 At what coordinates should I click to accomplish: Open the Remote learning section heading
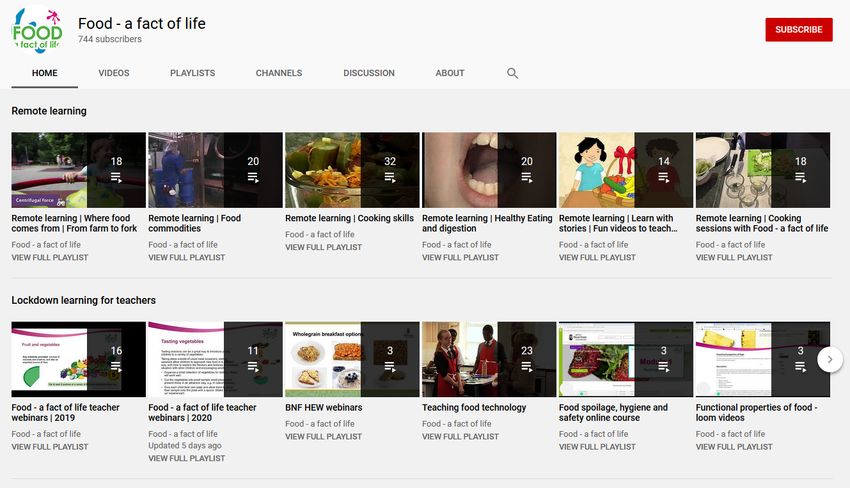[49, 111]
